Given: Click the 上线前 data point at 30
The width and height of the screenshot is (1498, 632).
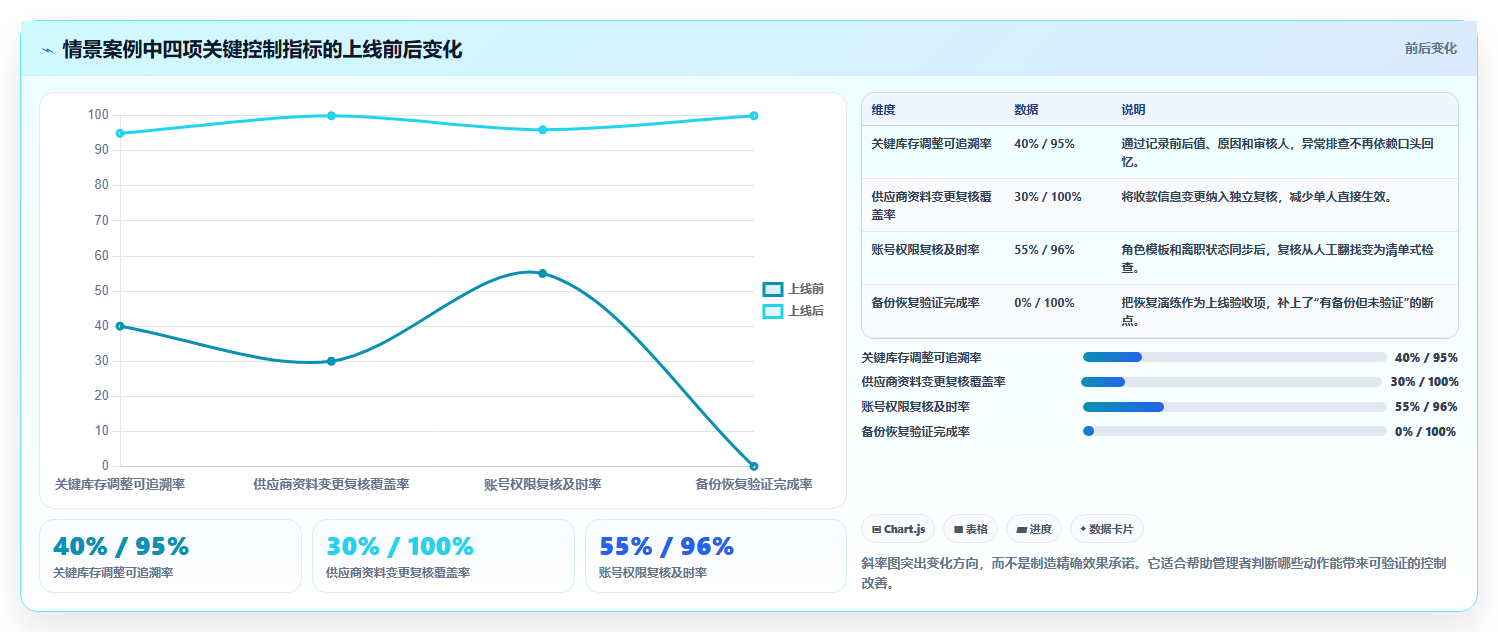Looking at the screenshot, I should [331, 361].
